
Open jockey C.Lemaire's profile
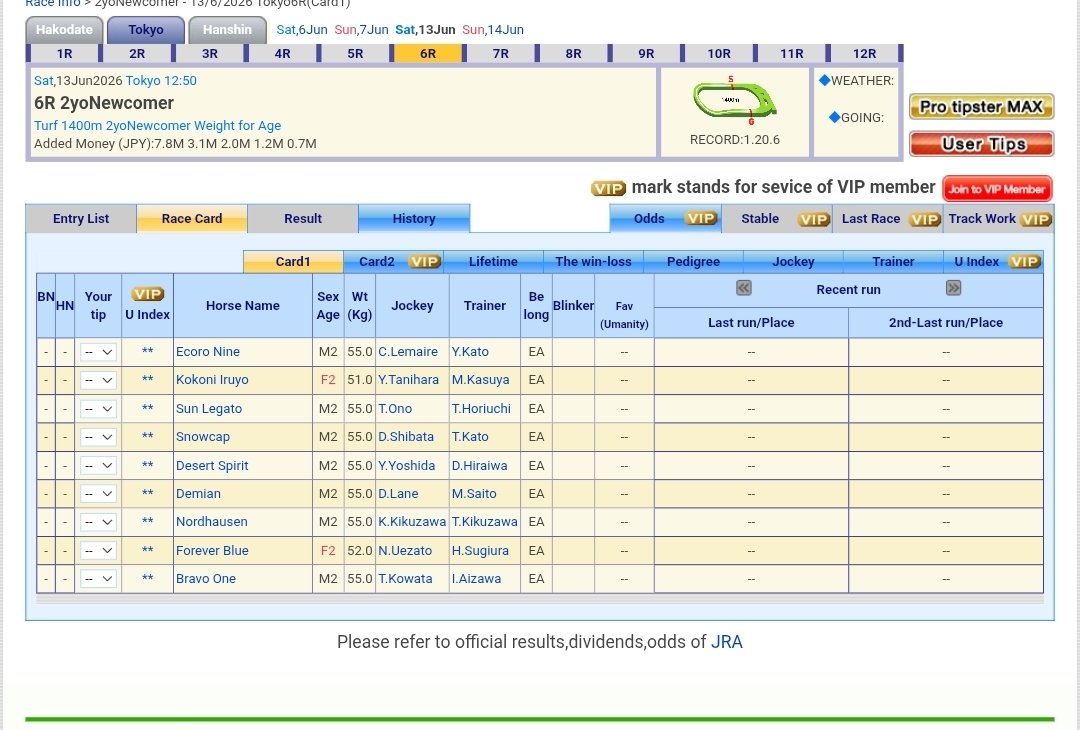408,352
